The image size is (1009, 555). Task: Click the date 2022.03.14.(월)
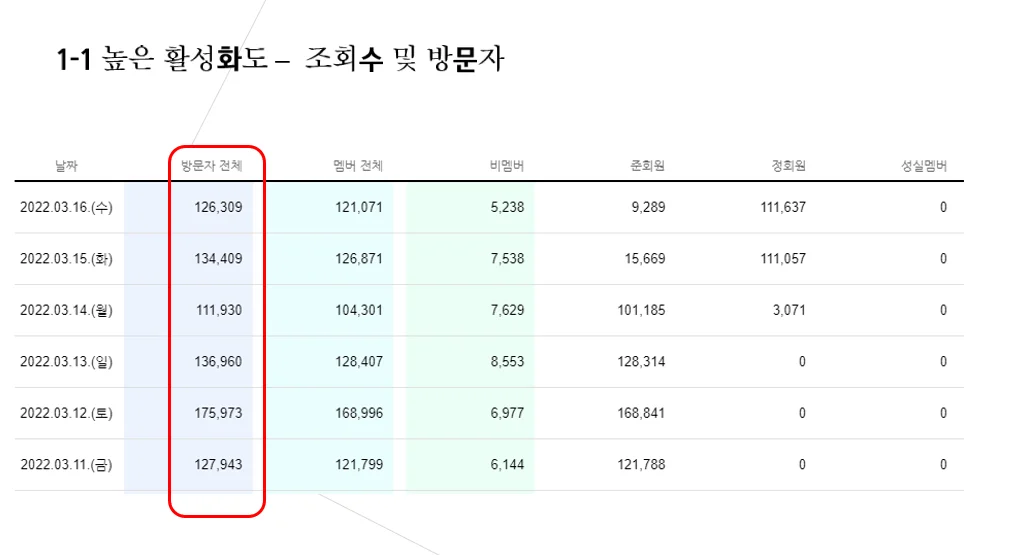pyautogui.click(x=66, y=310)
